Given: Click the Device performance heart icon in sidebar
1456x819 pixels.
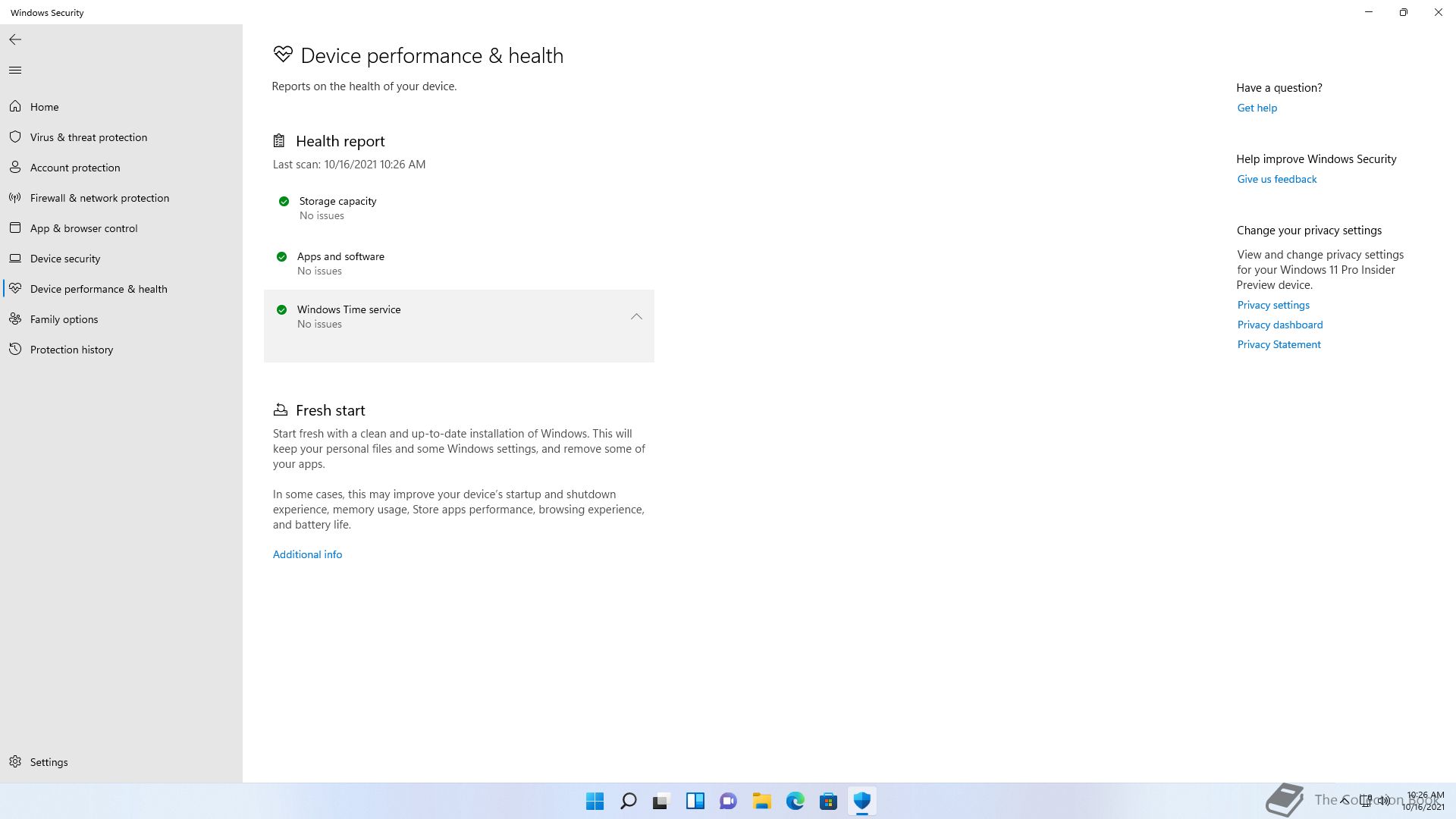Looking at the screenshot, I should pyautogui.click(x=15, y=289).
